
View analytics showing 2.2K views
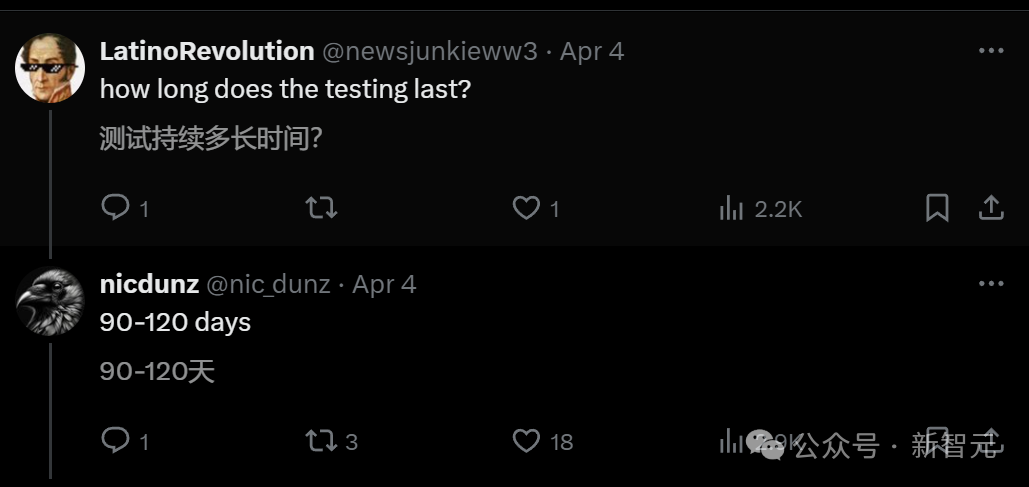[x=733, y=208]
